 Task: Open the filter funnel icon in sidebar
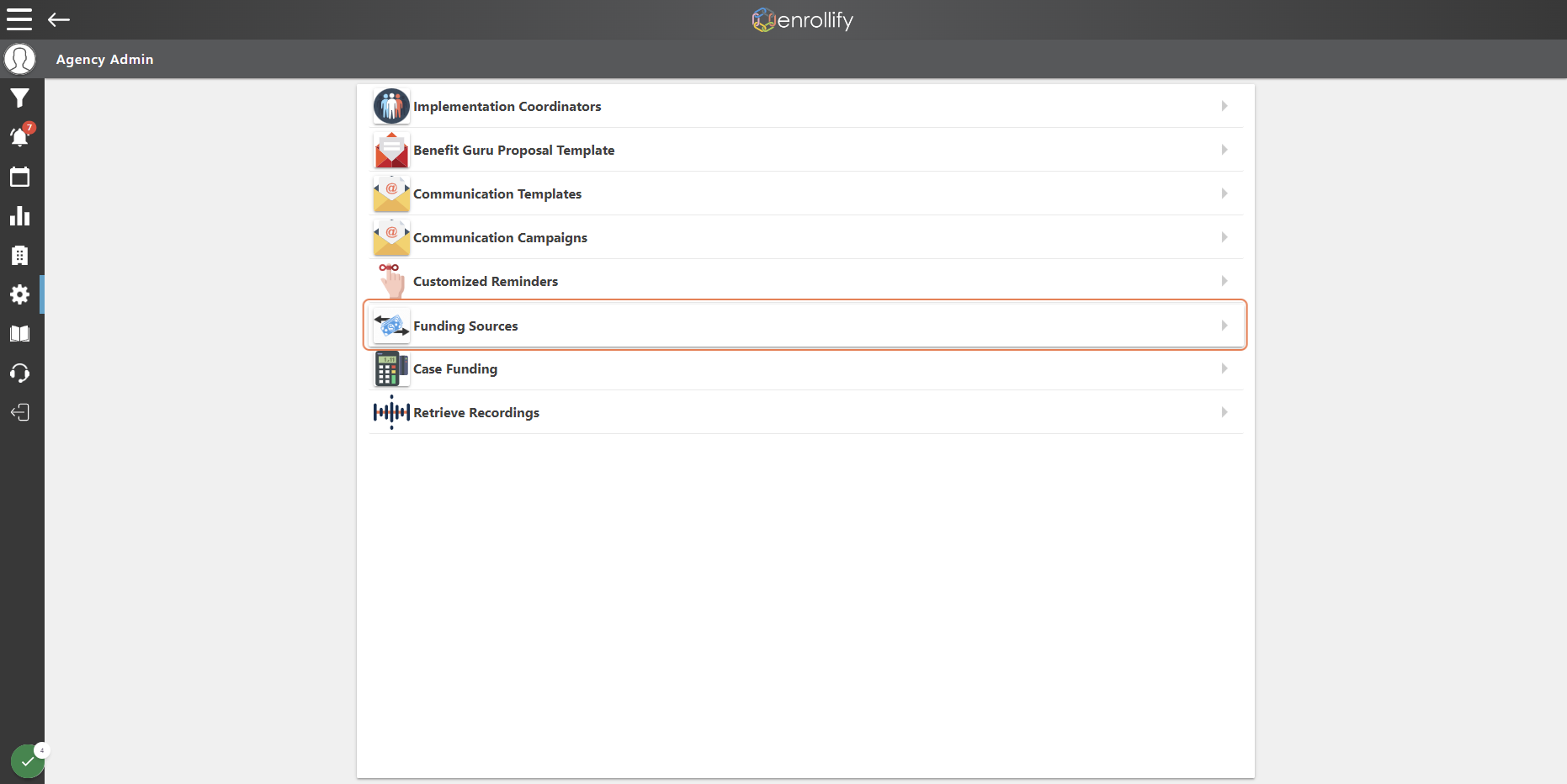tap(19, 98)
